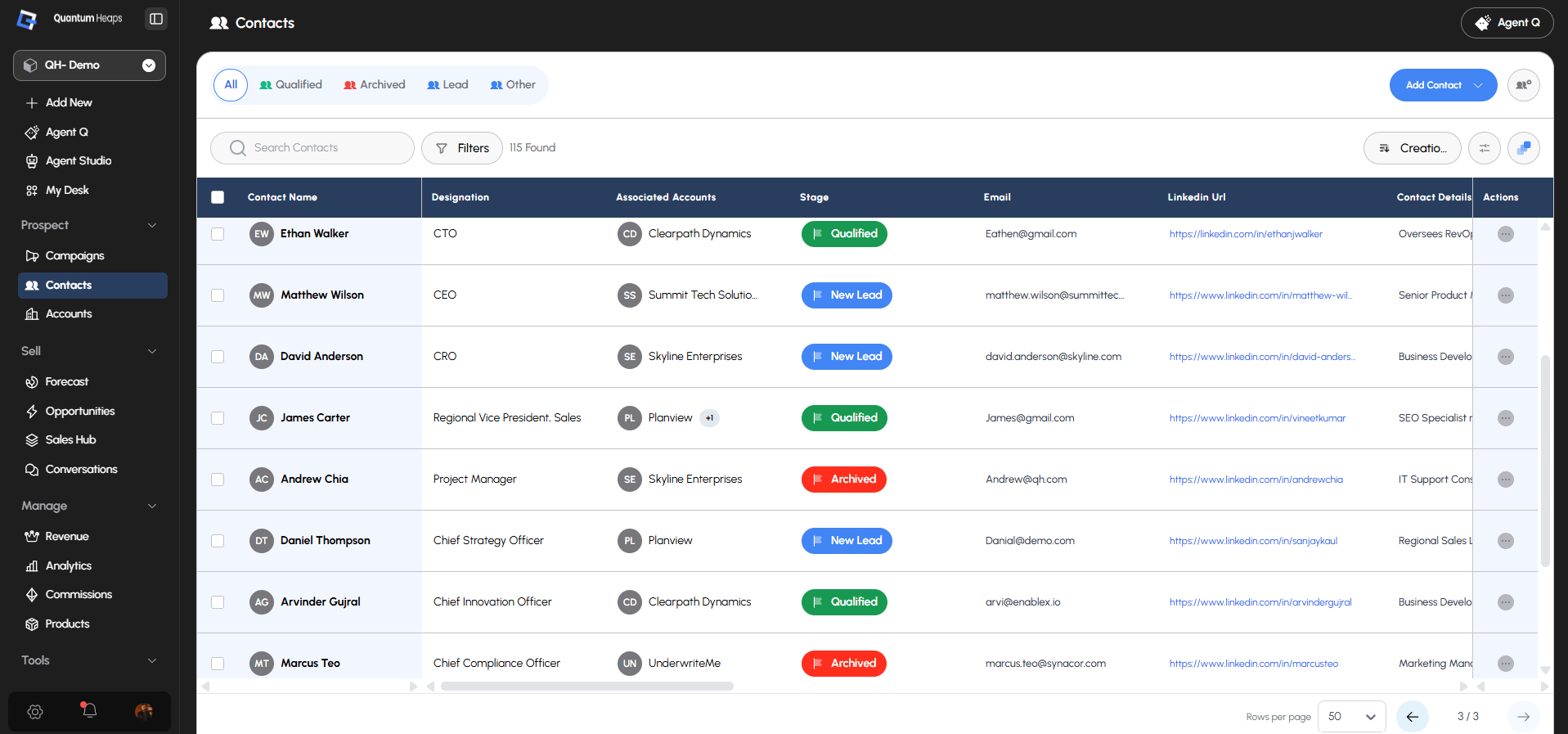Screen dimensions: 1568x734
Task: Collapse the Tools section
Action: (152, 661)
